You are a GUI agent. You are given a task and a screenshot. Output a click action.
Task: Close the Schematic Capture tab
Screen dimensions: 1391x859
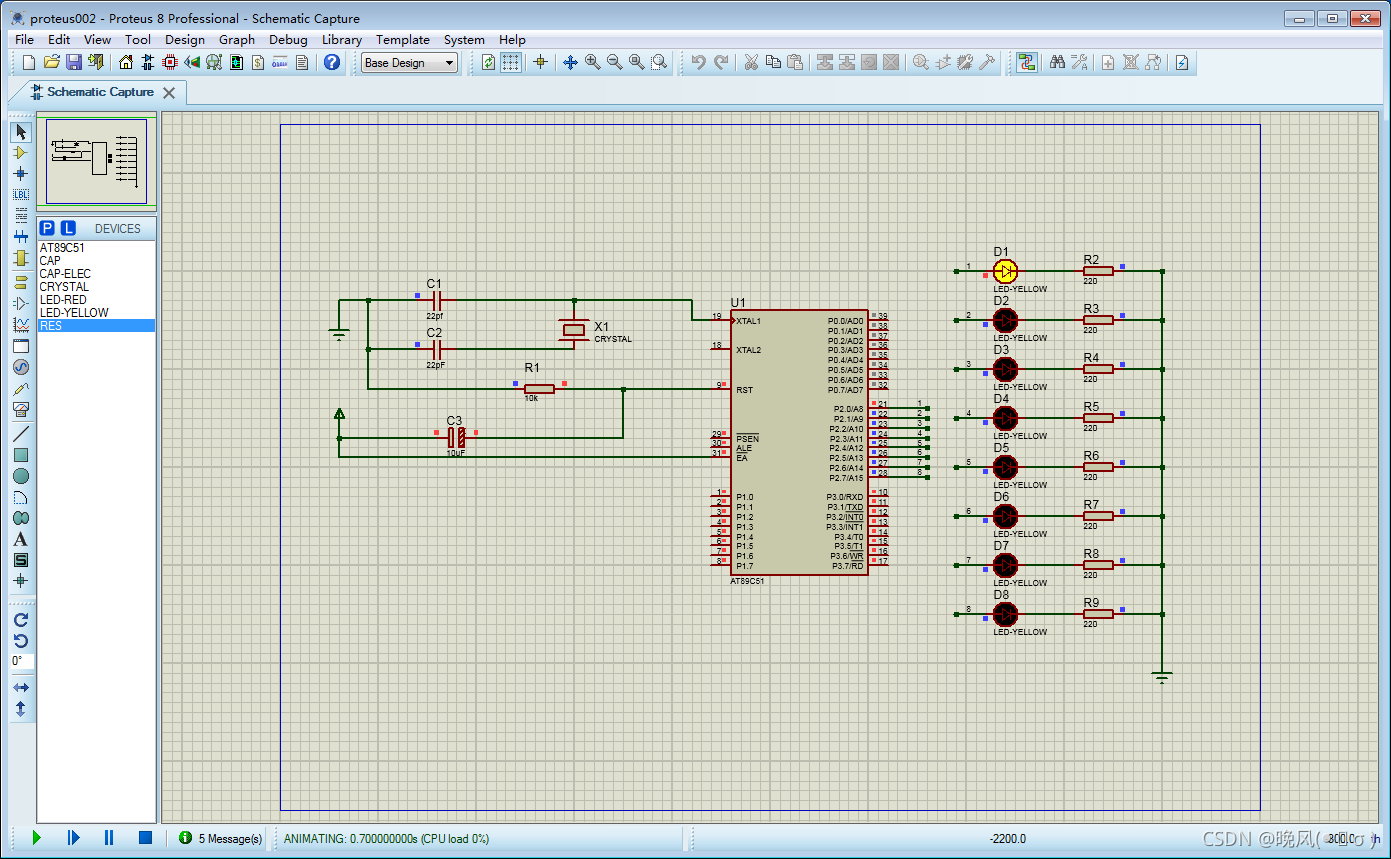pyautogui.click(x=169, y=92)
